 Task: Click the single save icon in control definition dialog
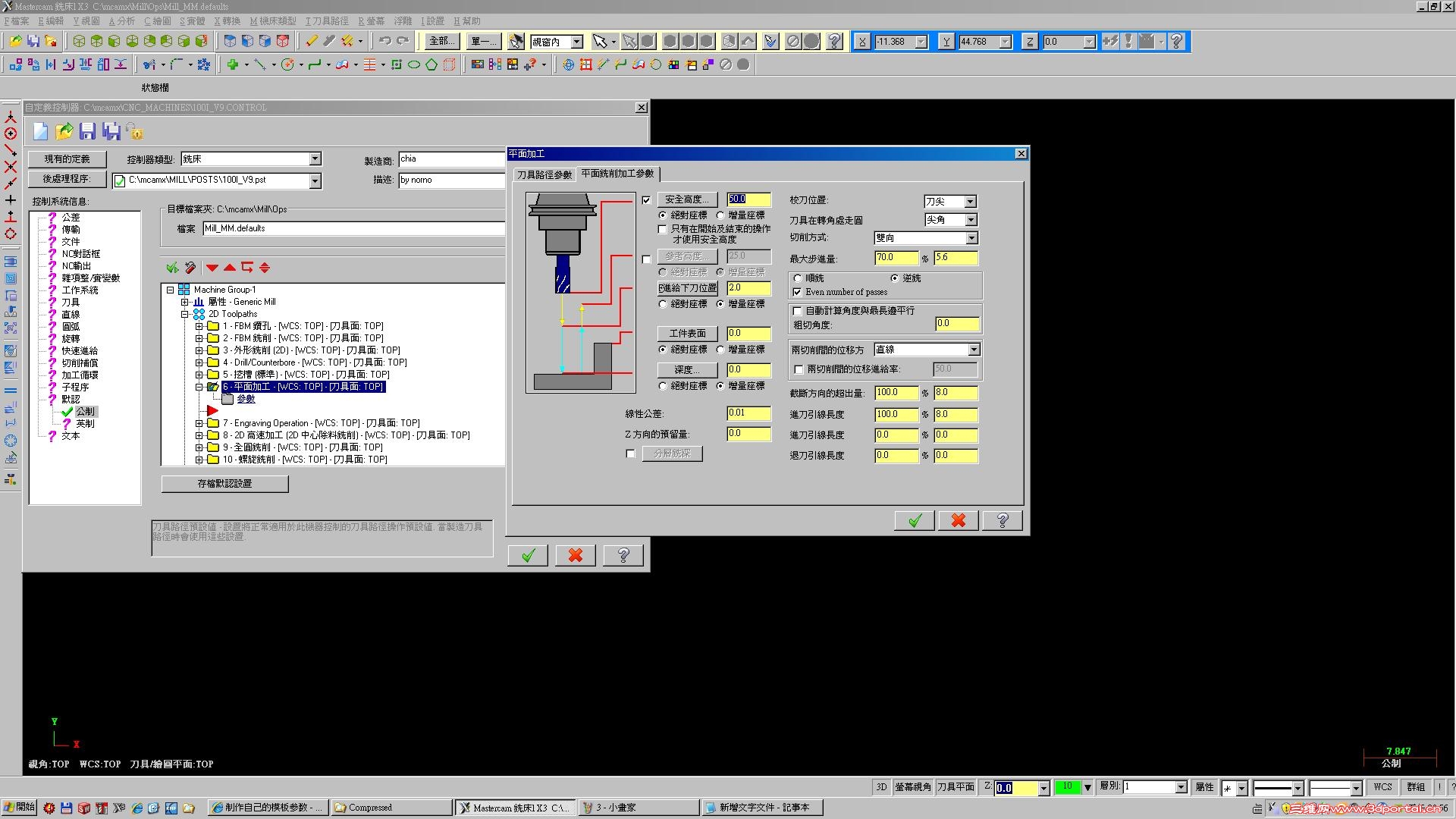point(87,131)
